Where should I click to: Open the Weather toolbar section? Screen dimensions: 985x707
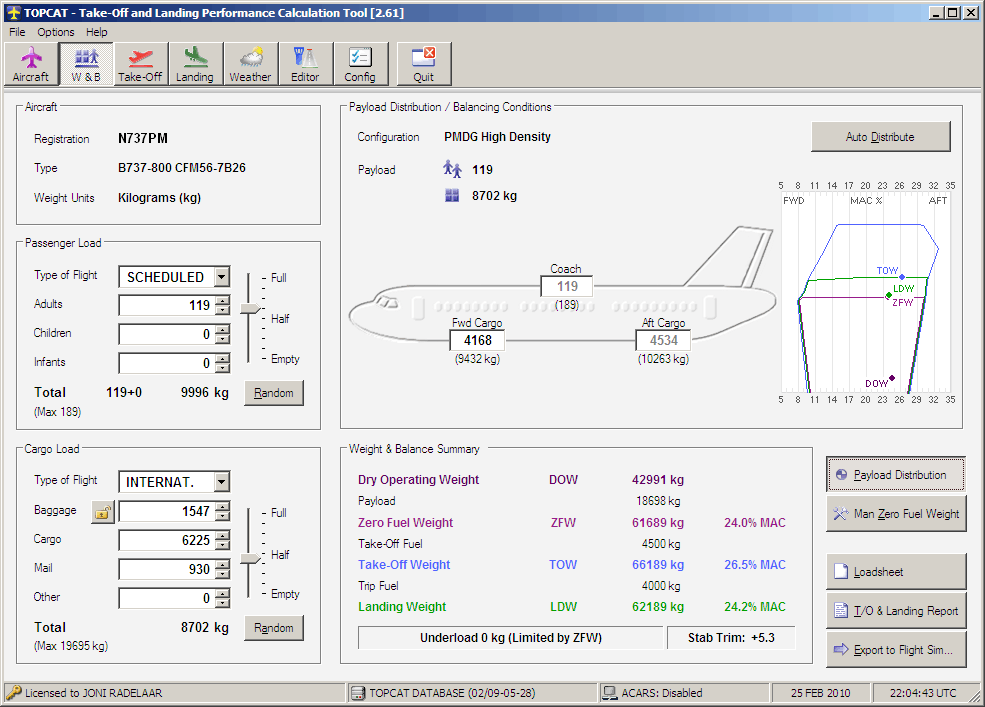[250, 65]
